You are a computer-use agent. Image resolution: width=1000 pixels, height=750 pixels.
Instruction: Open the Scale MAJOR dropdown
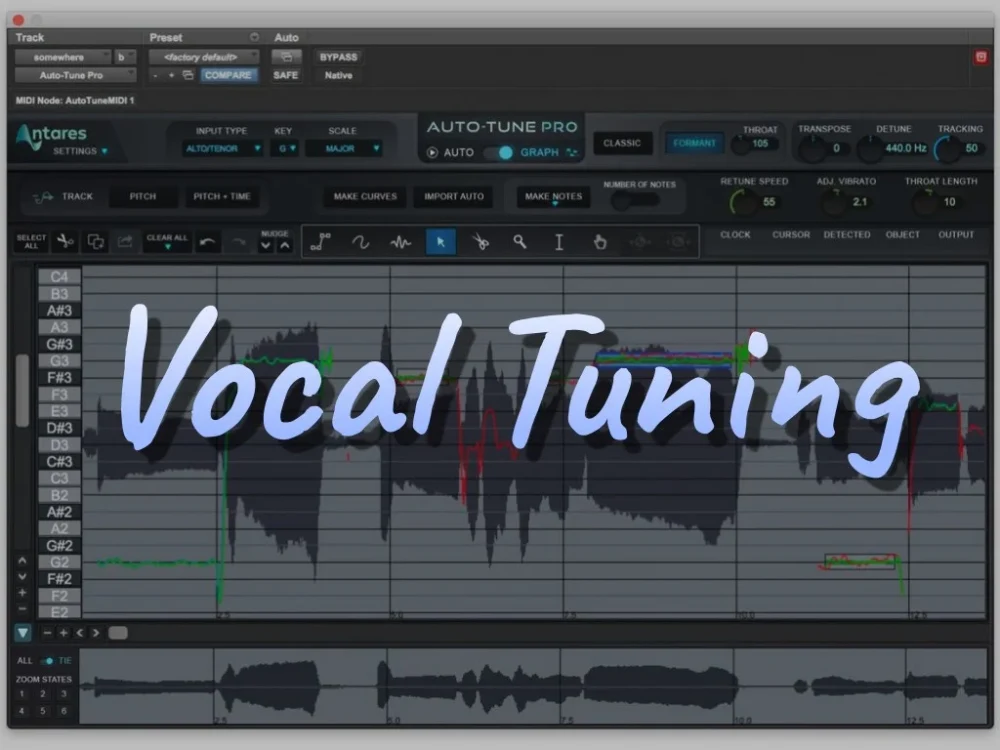pos(344,149)
